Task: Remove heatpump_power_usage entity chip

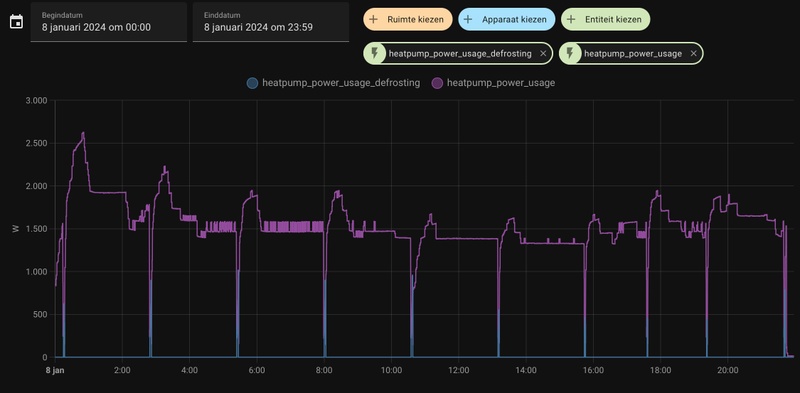Action: point(693,53)
